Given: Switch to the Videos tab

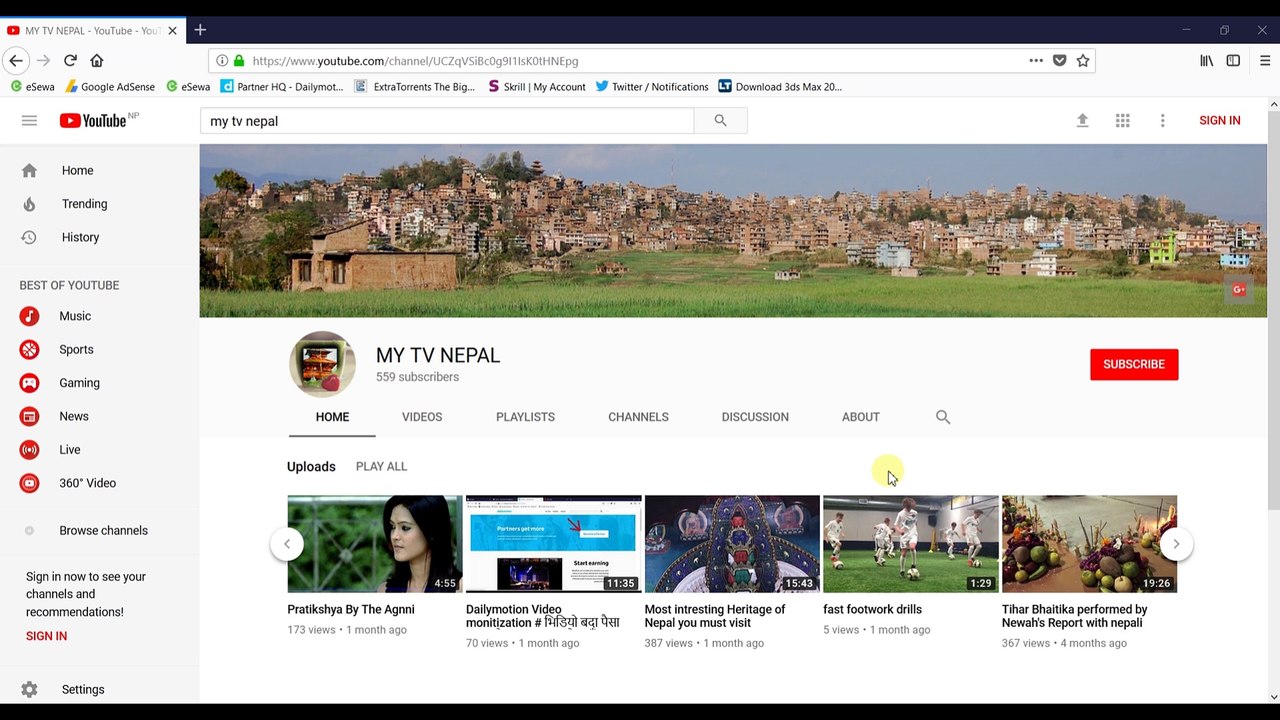Looking at the screenshot, I should coord(422,417).
